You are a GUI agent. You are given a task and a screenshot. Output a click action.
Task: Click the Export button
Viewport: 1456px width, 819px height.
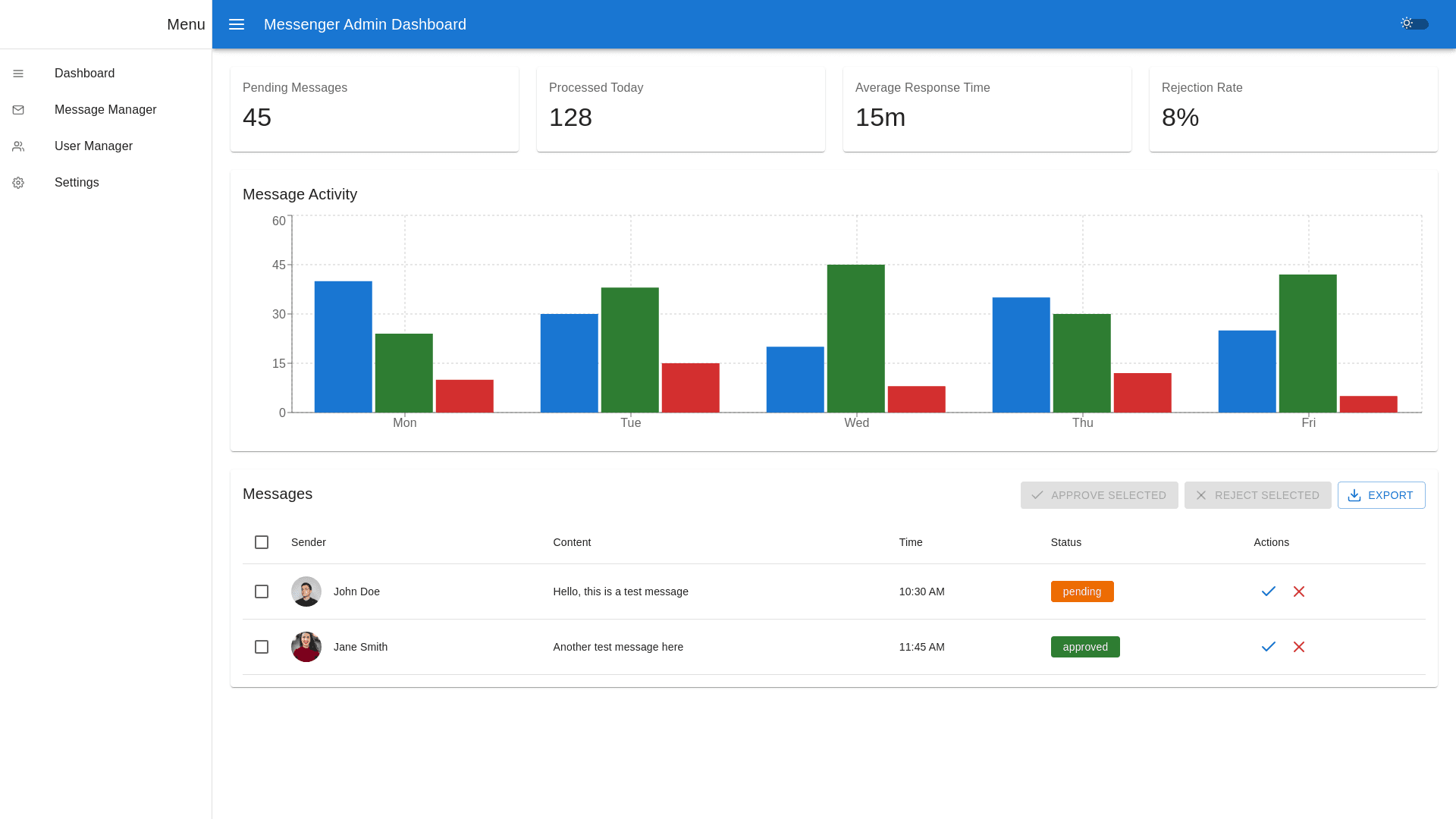click(1381, 495)
